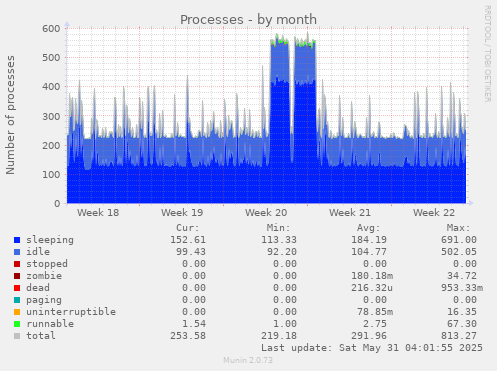Screen dimensions: 497x371
Task: Click the sleeping legend color swatch
Action: click(x=17, y=240)
